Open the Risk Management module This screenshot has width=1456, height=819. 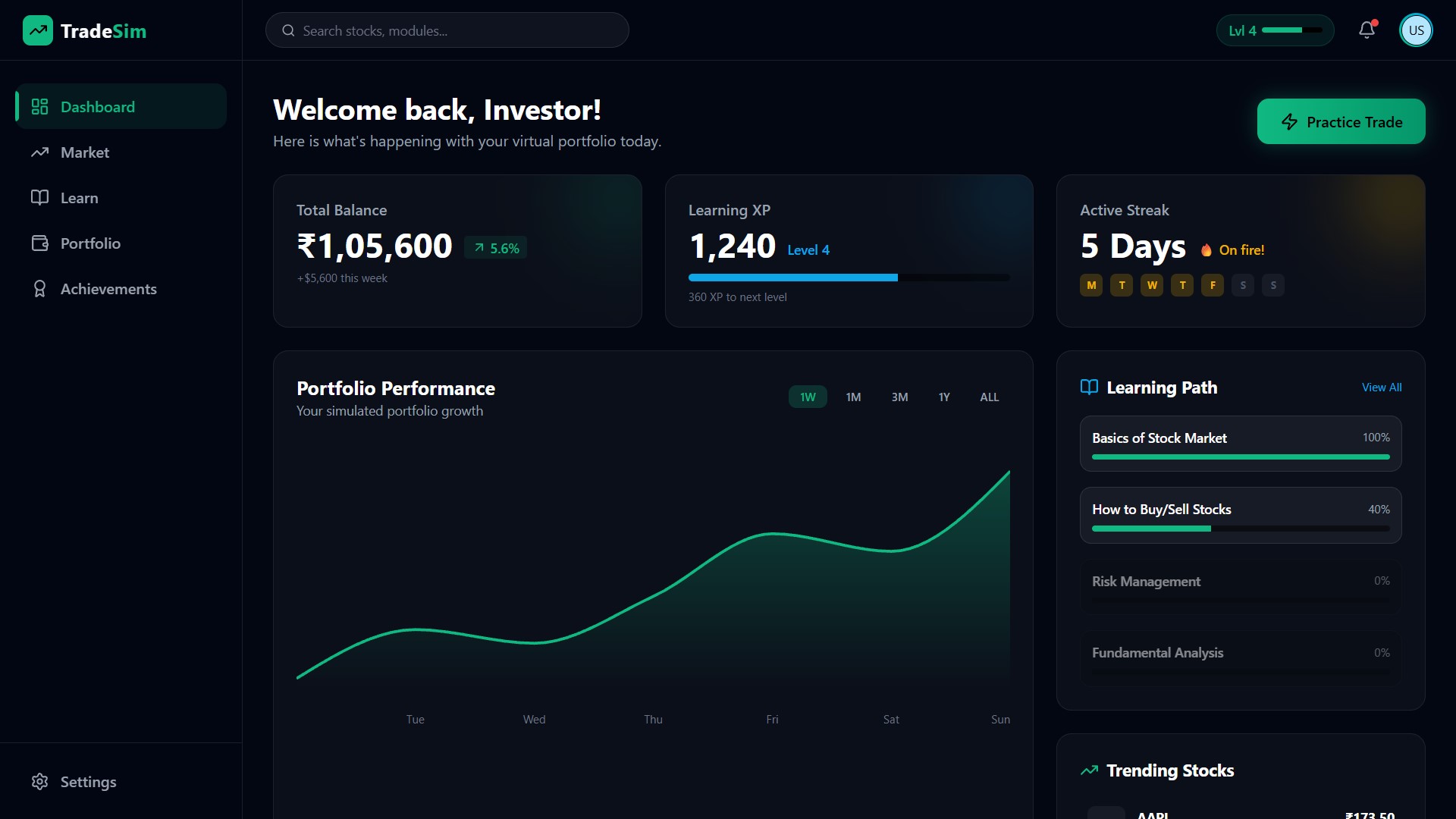[x=1241, y=587]
